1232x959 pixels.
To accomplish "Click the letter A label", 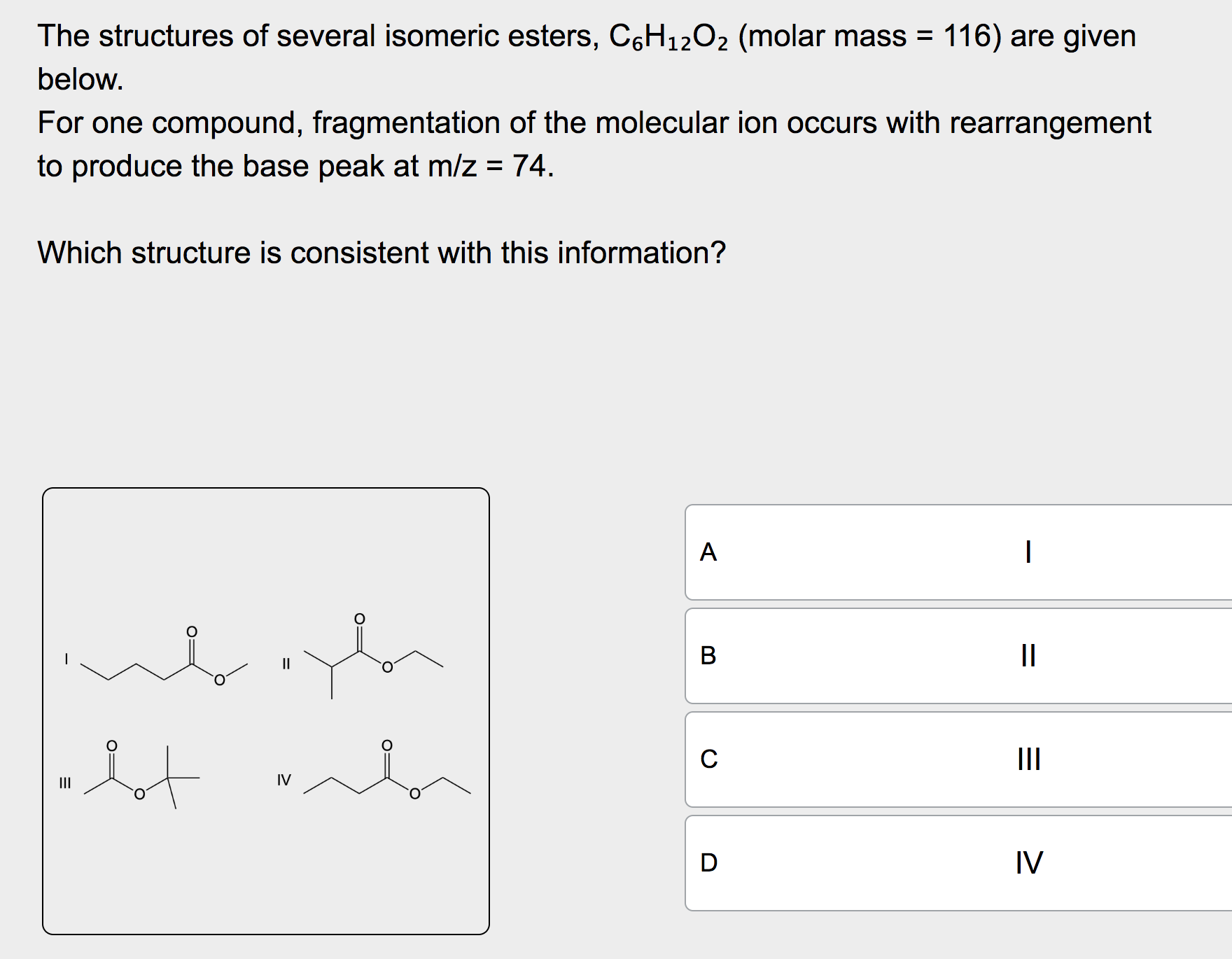I will (709, 553).
